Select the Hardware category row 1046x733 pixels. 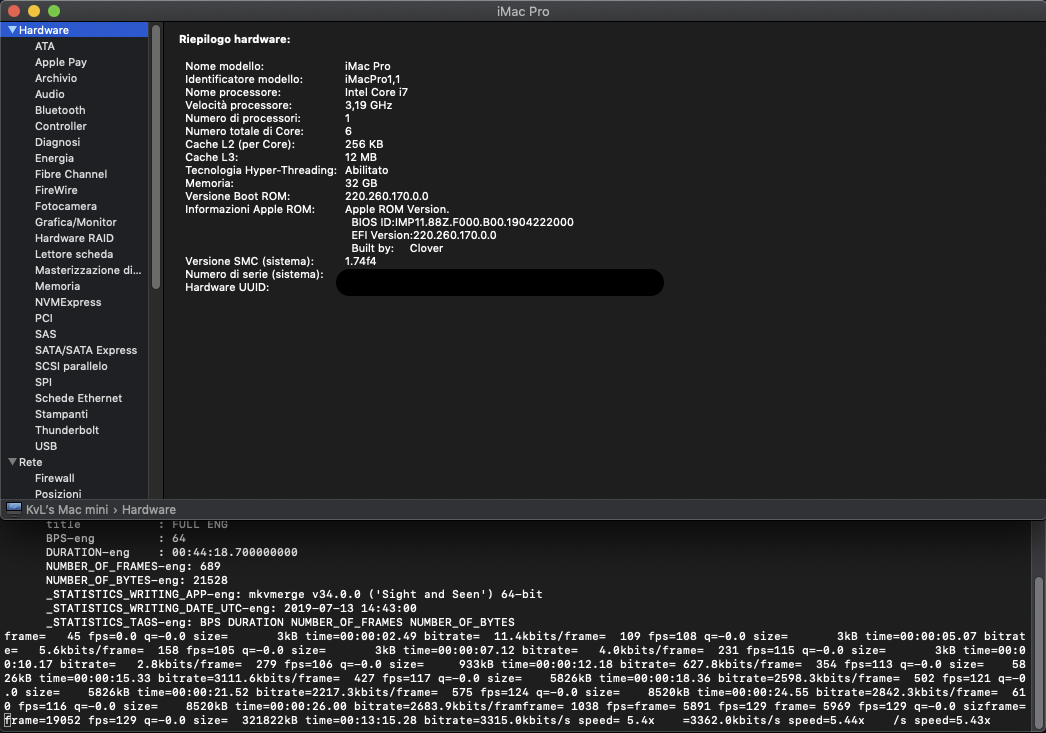[x=74, y=30]
